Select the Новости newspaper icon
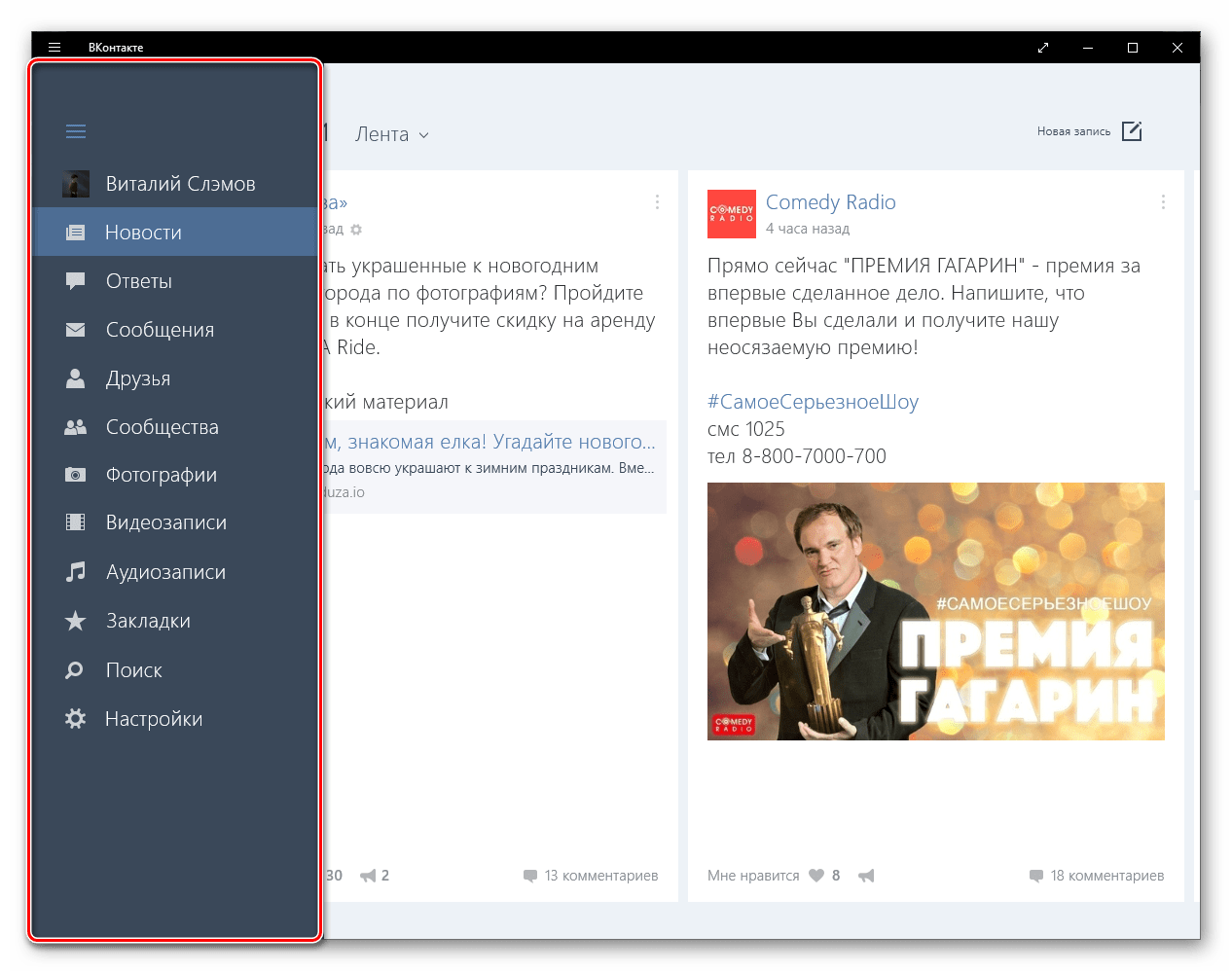This screenshot has height=971, width=1232. point(75,233)
